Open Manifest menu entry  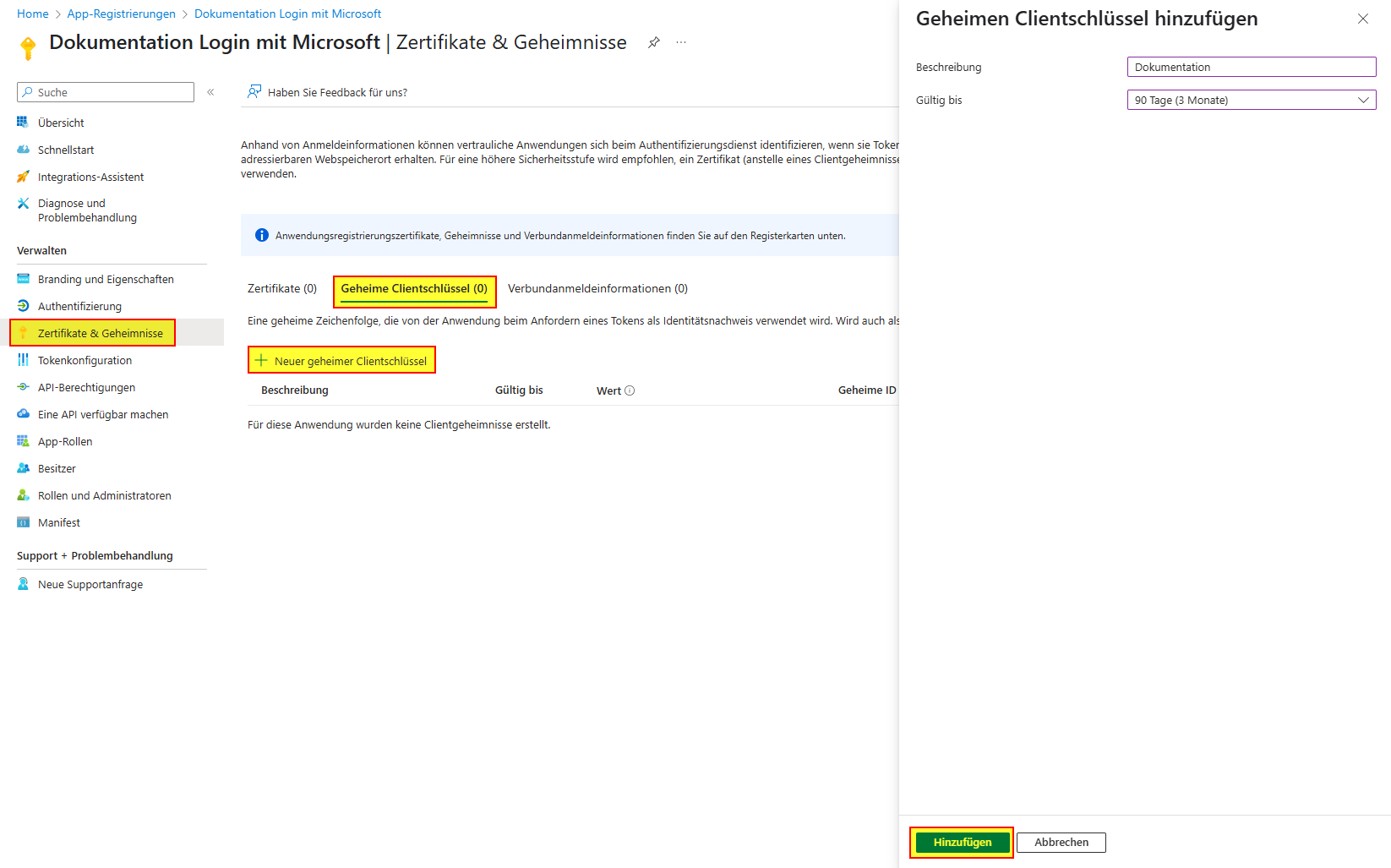59,522
